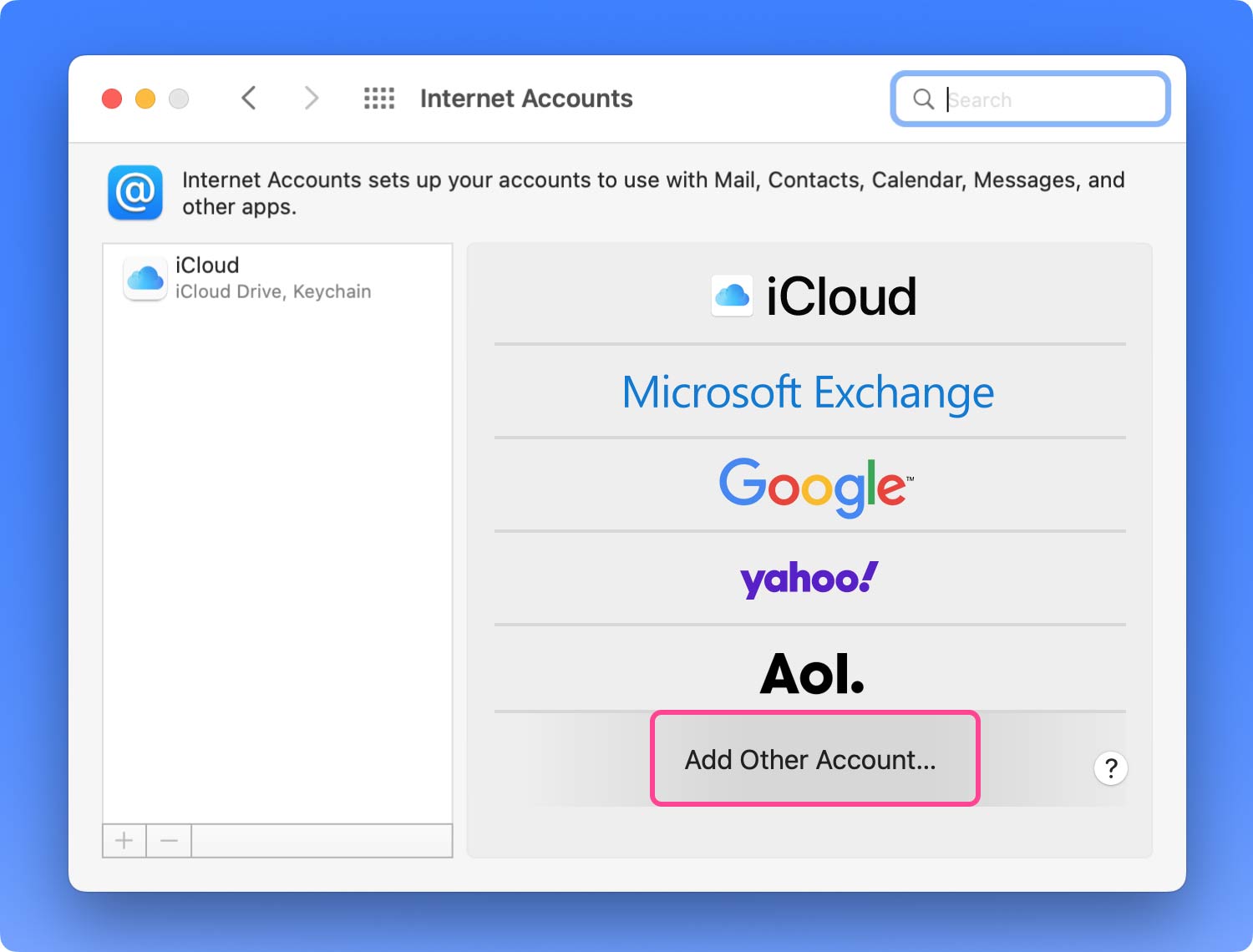Image resolution: width=1253 pixels, height=952 pixels.
Task: Click the blue @ Internet Accounts icon
Action: tap(135, 193)
